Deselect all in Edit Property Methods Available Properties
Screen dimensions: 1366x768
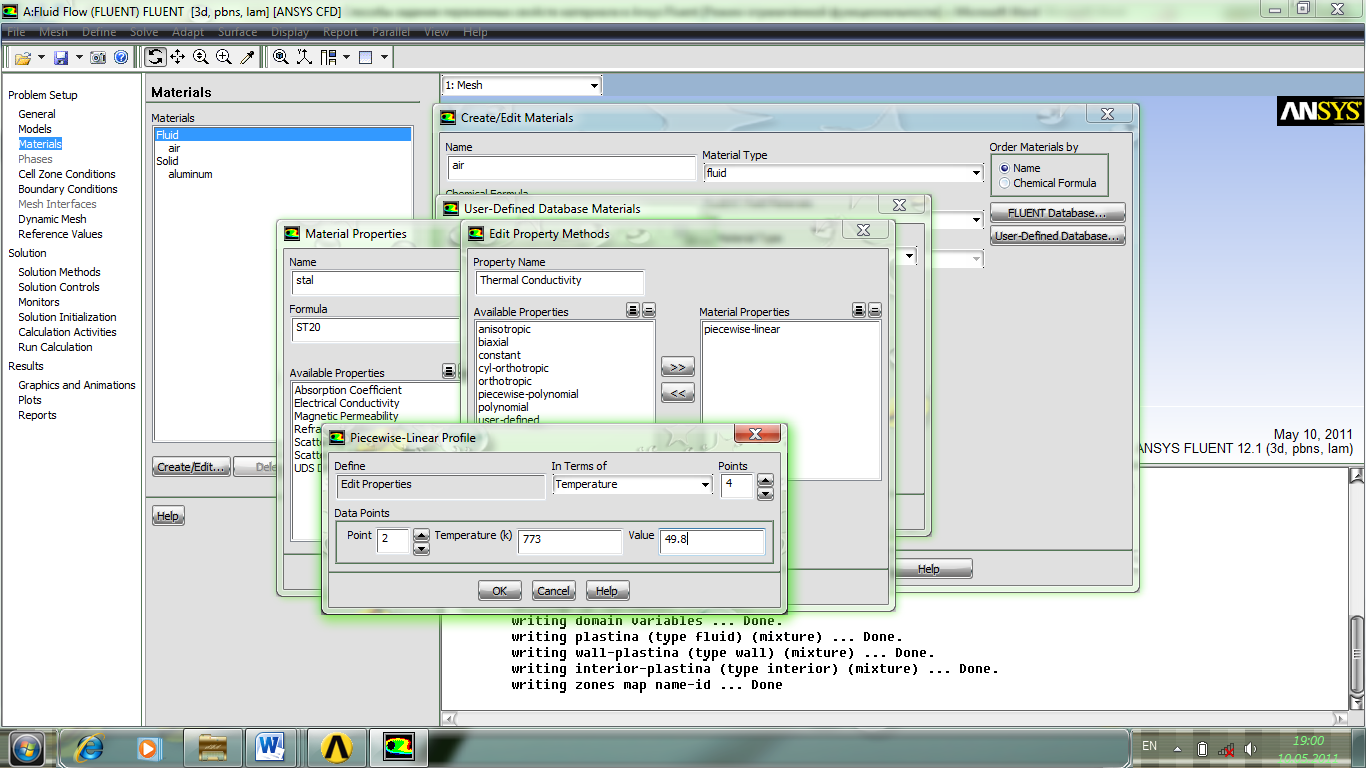click(648, 311)
